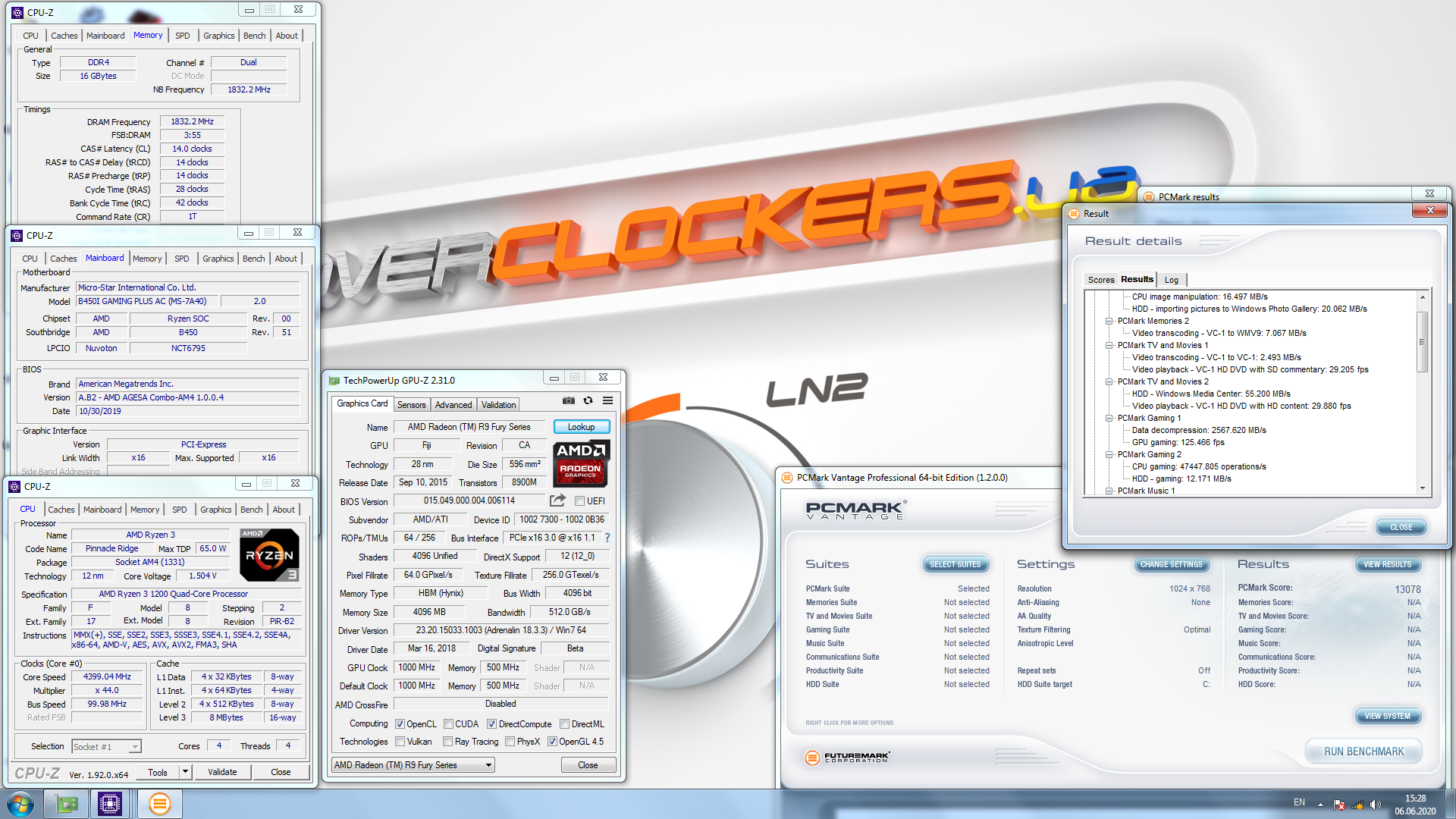Click the GPU-Z screenshot camera icon
This screenshot has width=1456, height=819.
(x=568, y=400)
